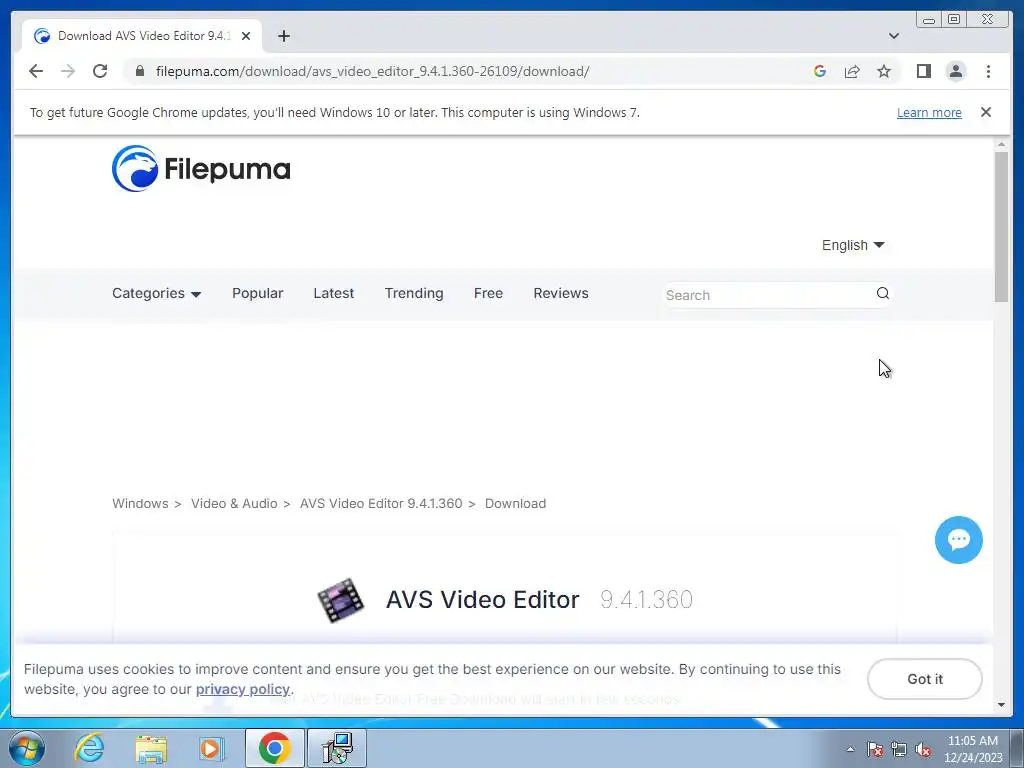Open the tab search chevron
The image size is (1024, 768).
(893, 36)
